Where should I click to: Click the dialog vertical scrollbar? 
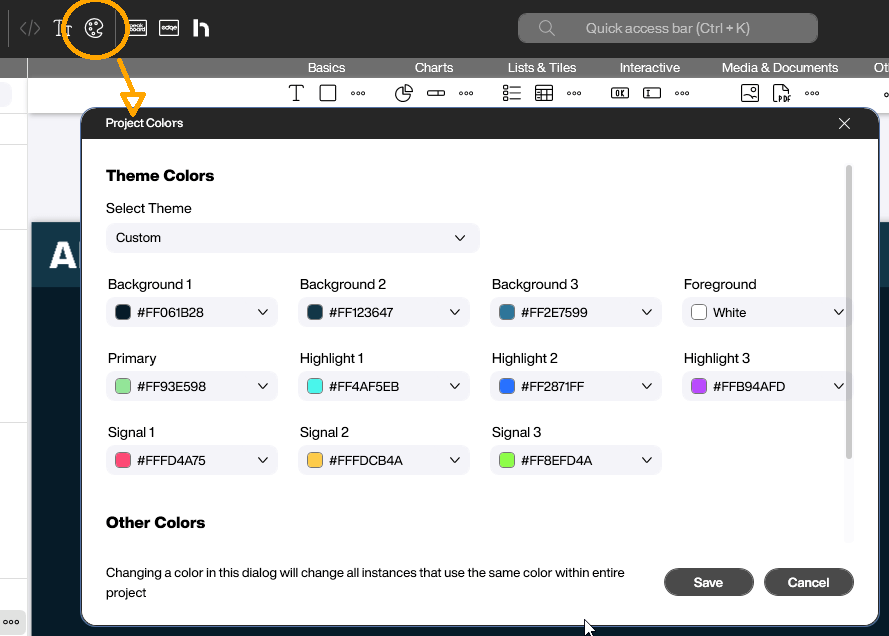point(849,312)
